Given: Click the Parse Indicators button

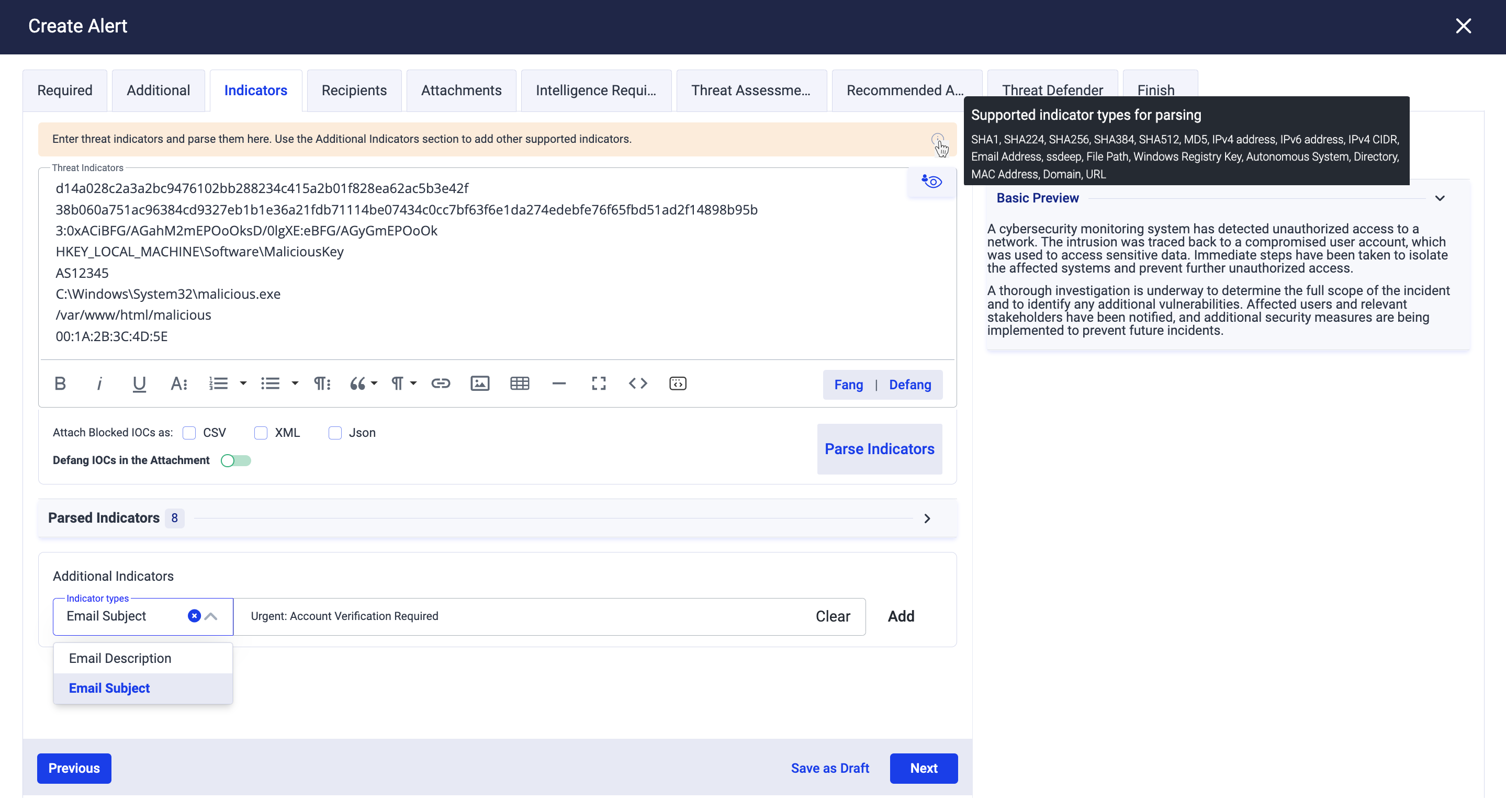Looking at the screenshot, I should pyautogui.click(x=879, y=449).
